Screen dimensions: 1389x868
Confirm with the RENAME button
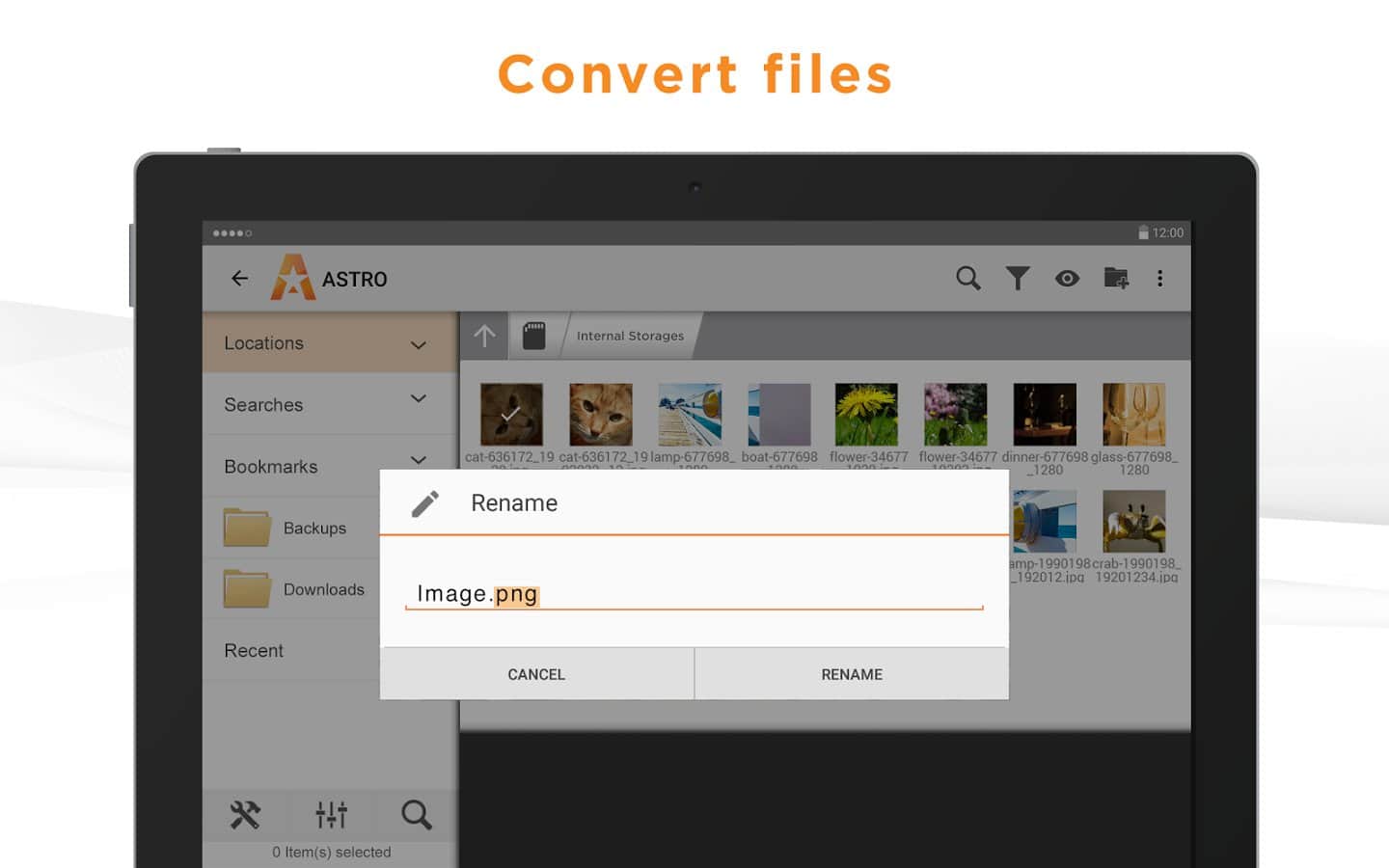point(852,674)
